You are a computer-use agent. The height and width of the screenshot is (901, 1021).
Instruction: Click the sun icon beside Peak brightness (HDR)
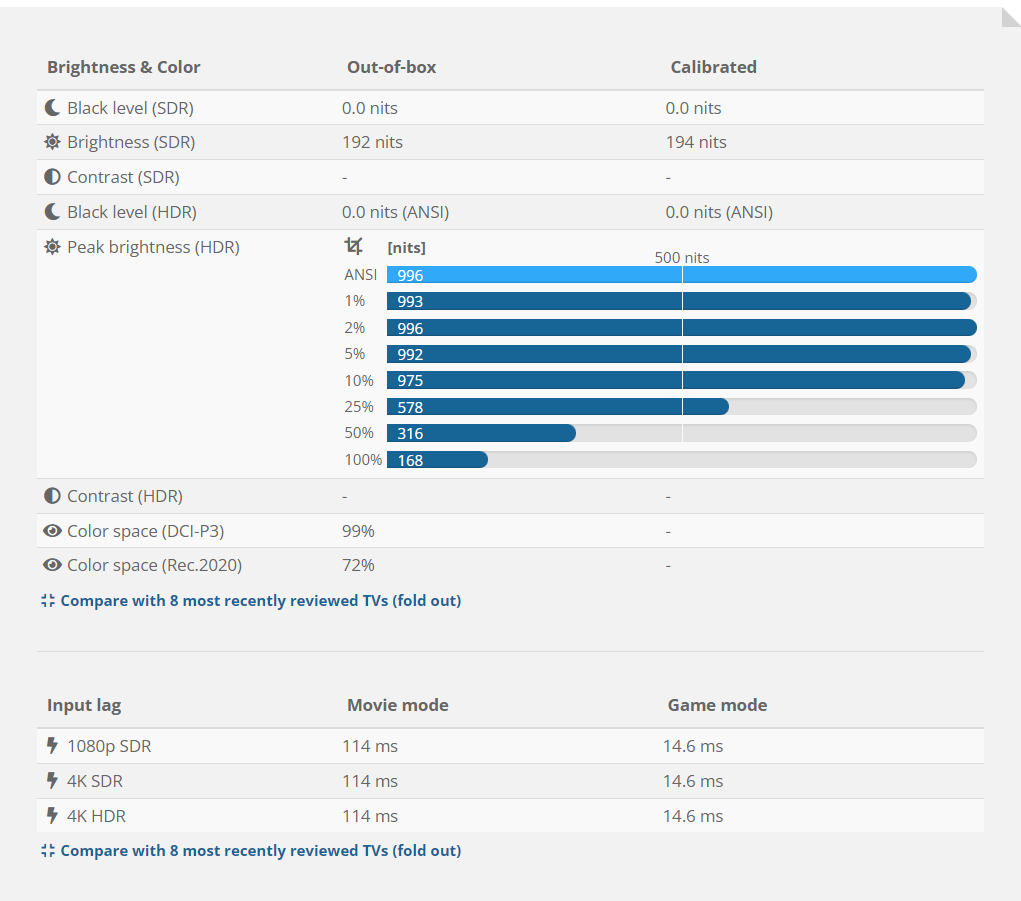(52, 247)
